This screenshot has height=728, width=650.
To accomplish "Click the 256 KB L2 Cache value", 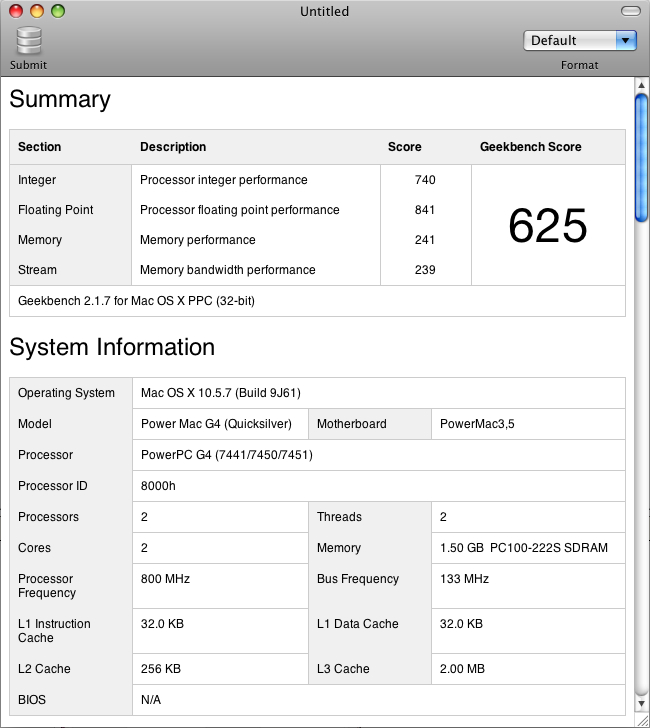I will (x=161, y=669).
